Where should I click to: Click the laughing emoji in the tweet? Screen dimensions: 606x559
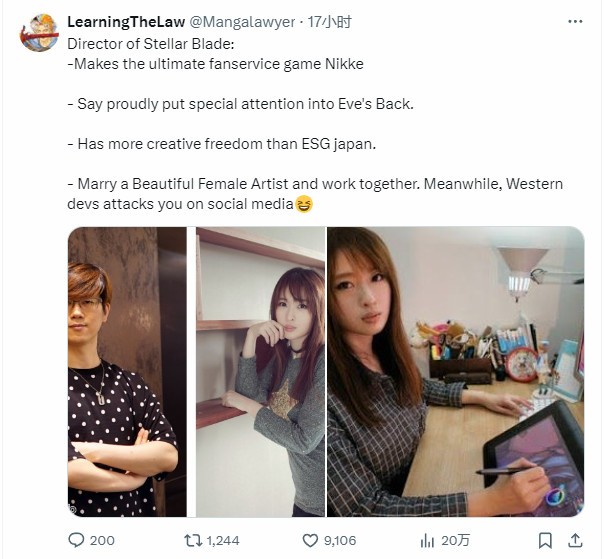(x=304, y=204)
